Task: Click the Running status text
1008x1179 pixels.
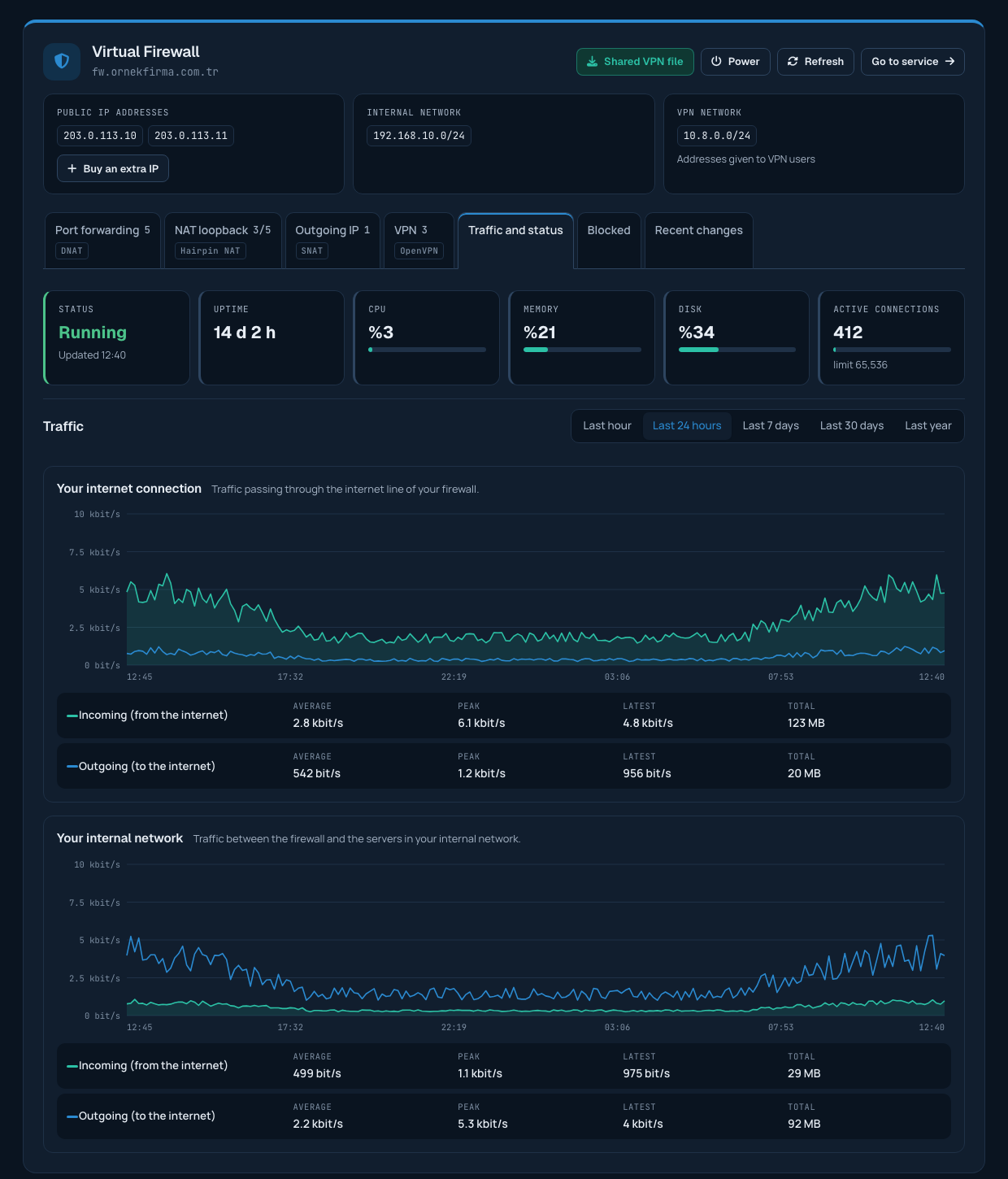Action: 93,333
